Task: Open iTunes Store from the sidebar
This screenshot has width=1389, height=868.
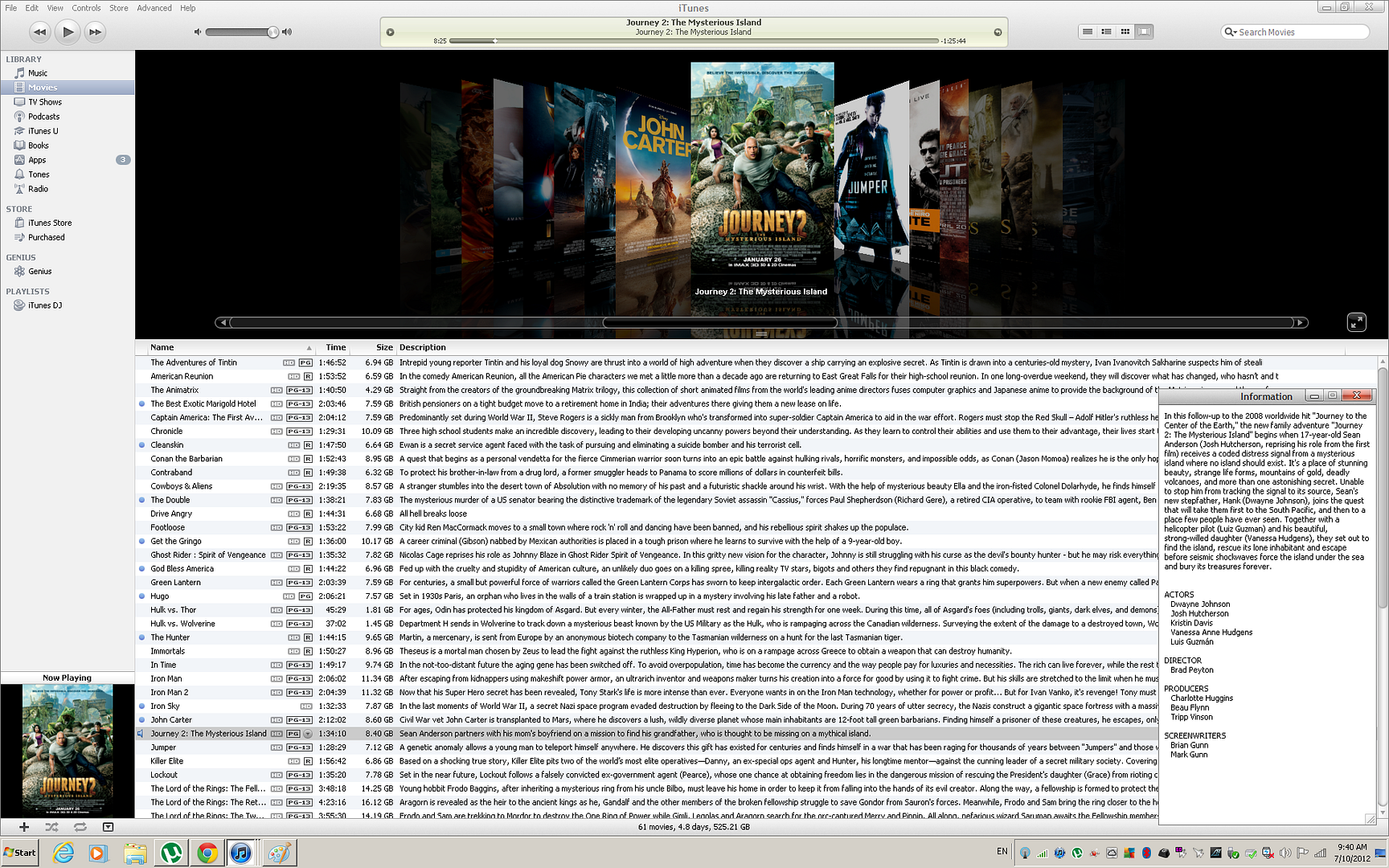Action: 49,223
